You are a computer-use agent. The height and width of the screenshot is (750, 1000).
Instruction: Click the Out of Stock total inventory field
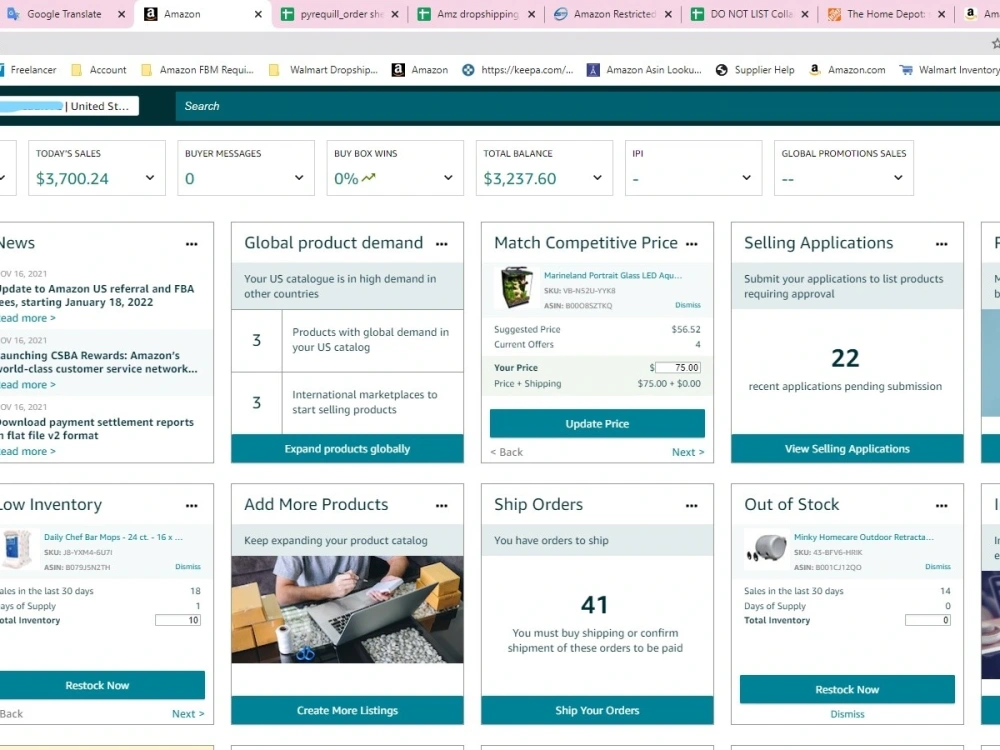pyautogui.click(x=928, y=620)
